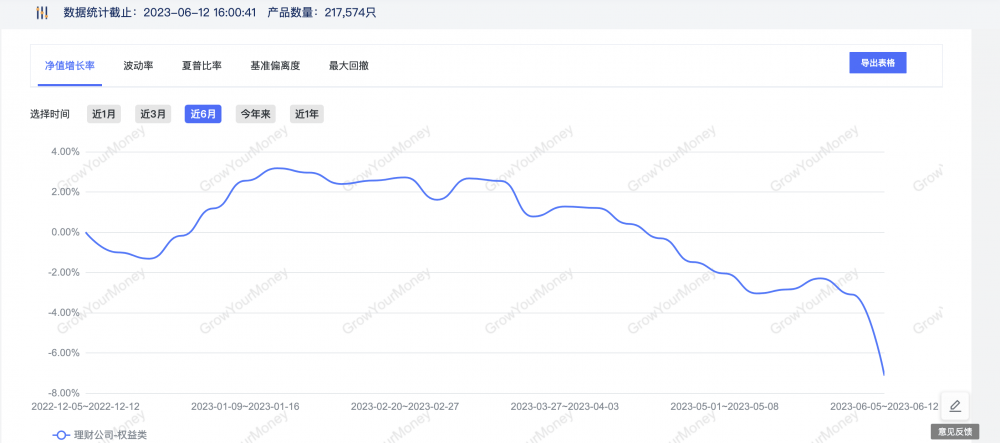
Task: Click the line's lowest point at chart end
Action: (x=883, y=375)
